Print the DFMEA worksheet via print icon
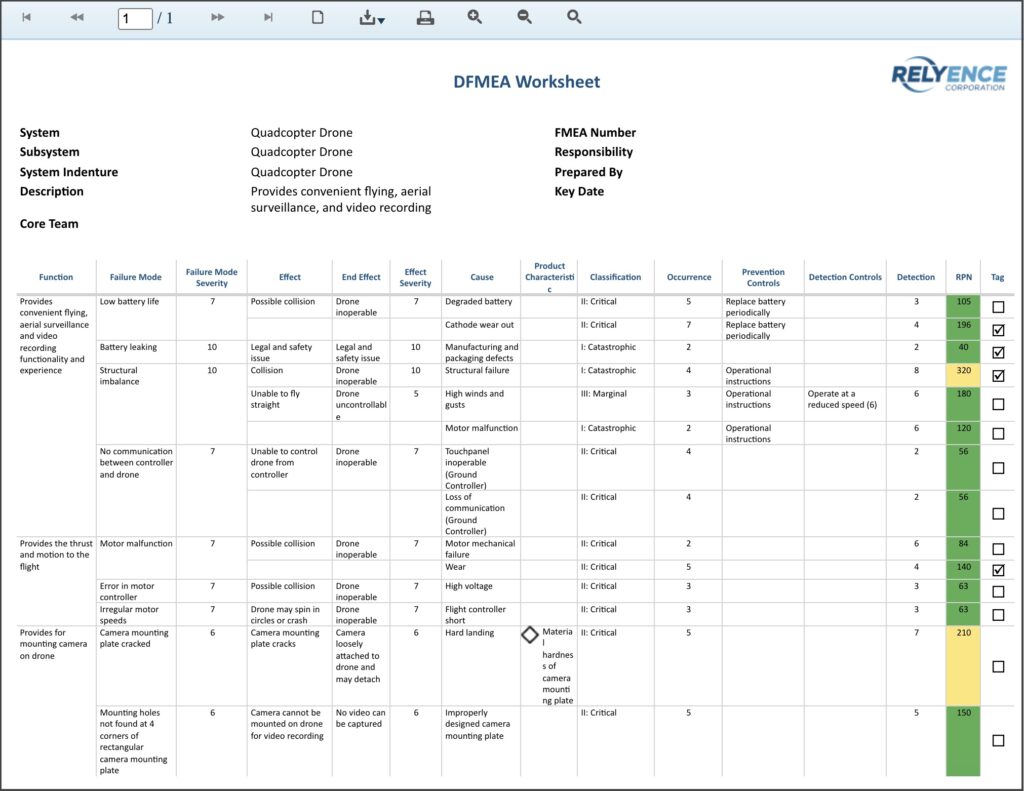Image resolution: width=1024 pixels, height=791 pixels. coord(425,17)
